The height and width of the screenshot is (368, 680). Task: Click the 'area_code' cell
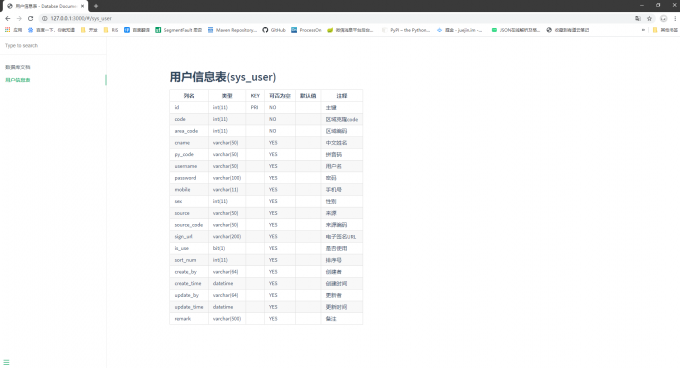click(189, 131)
